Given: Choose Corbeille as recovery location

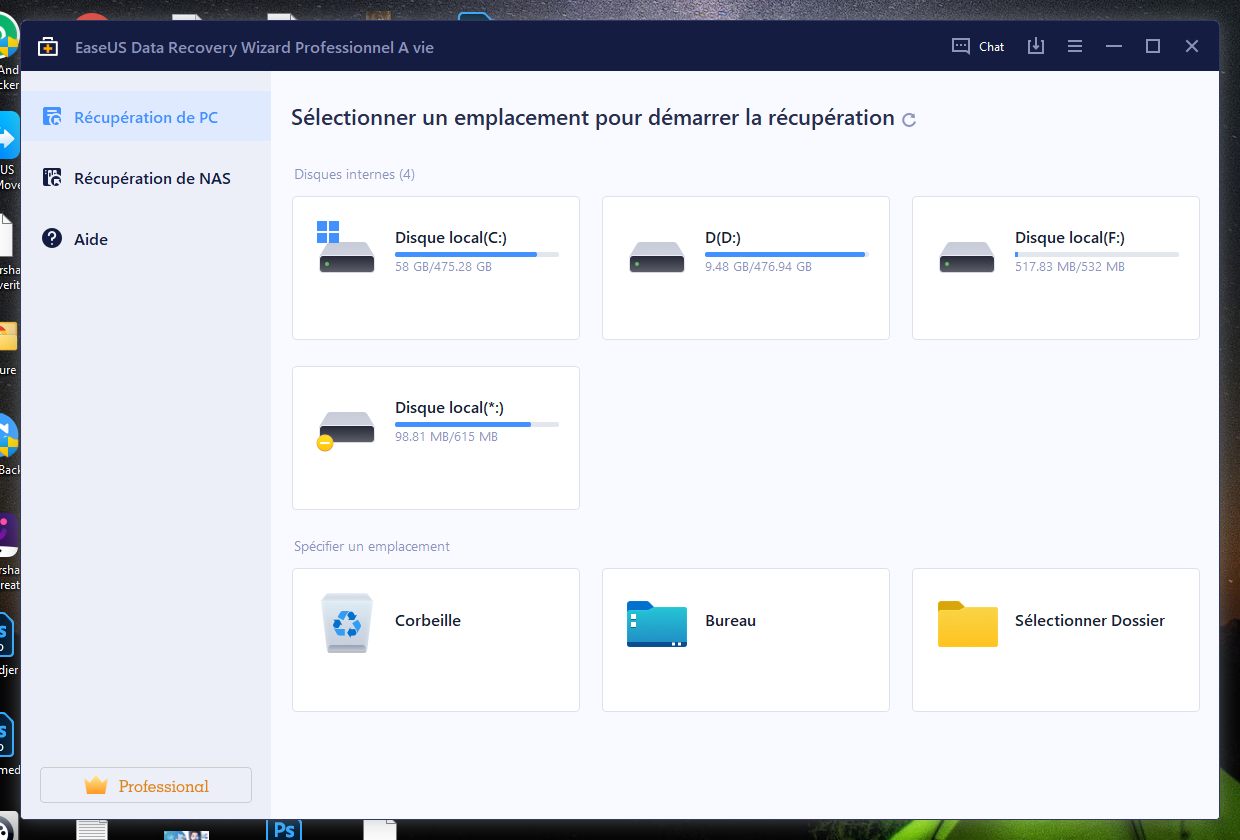Looking at the screenshot, I should [436, 640].
